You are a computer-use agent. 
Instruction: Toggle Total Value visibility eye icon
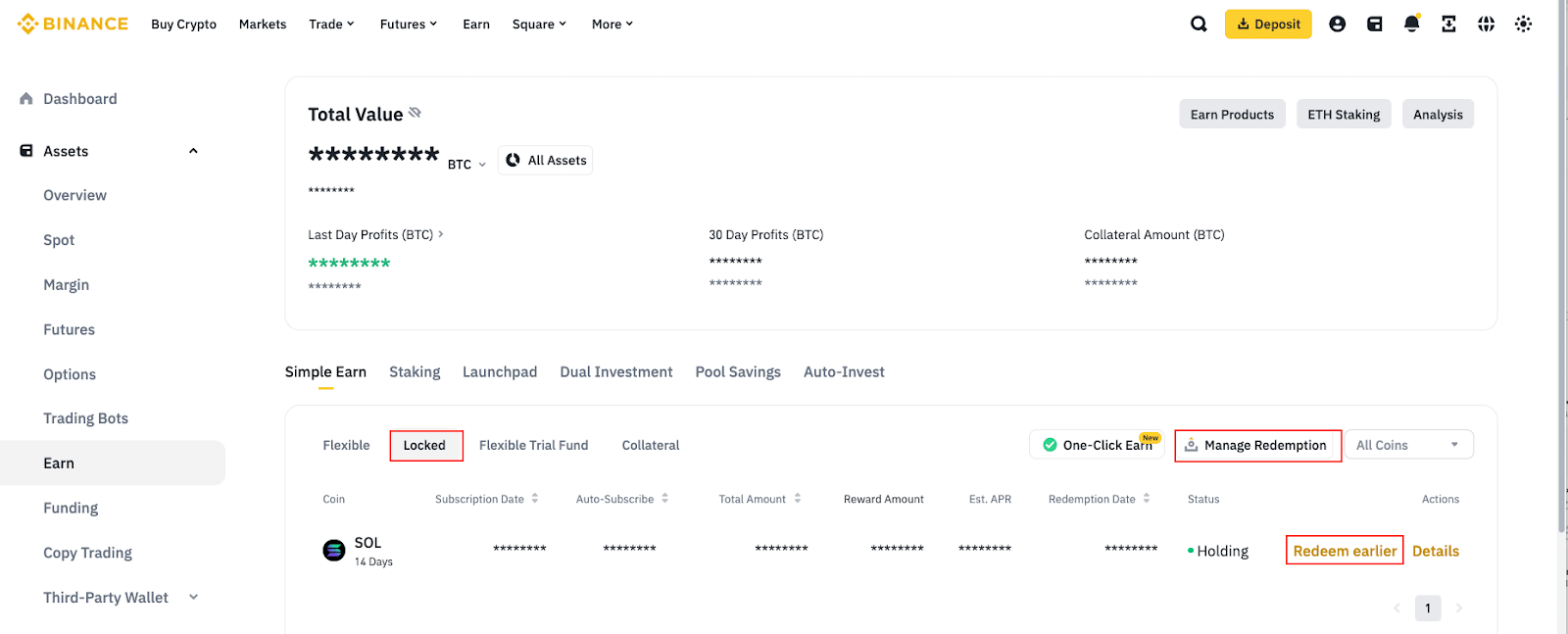415,113
